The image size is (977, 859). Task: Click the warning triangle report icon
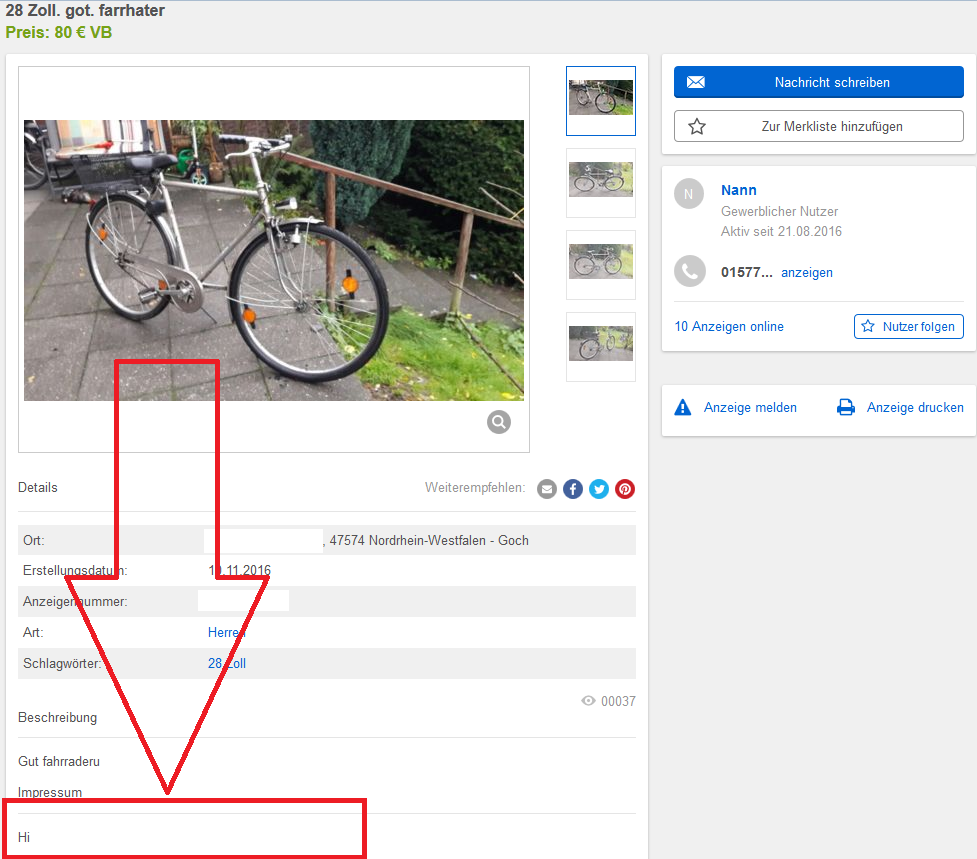[x=683, y=407]
